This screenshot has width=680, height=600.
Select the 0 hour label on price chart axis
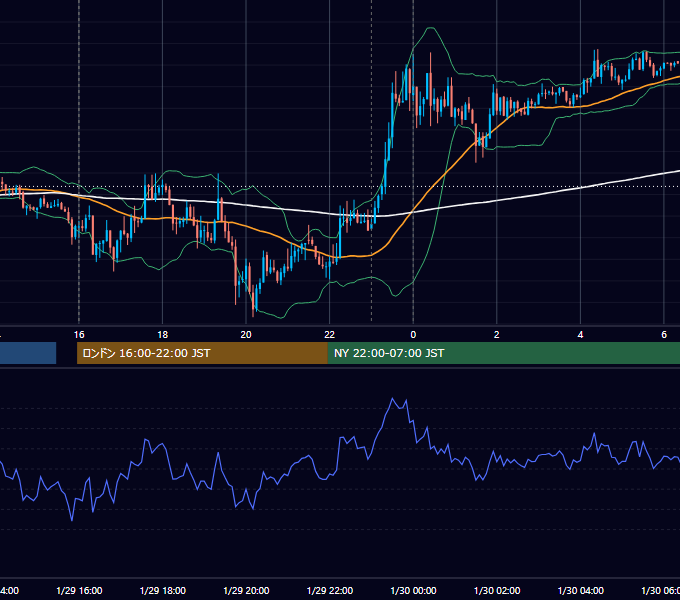coord(413,335)
